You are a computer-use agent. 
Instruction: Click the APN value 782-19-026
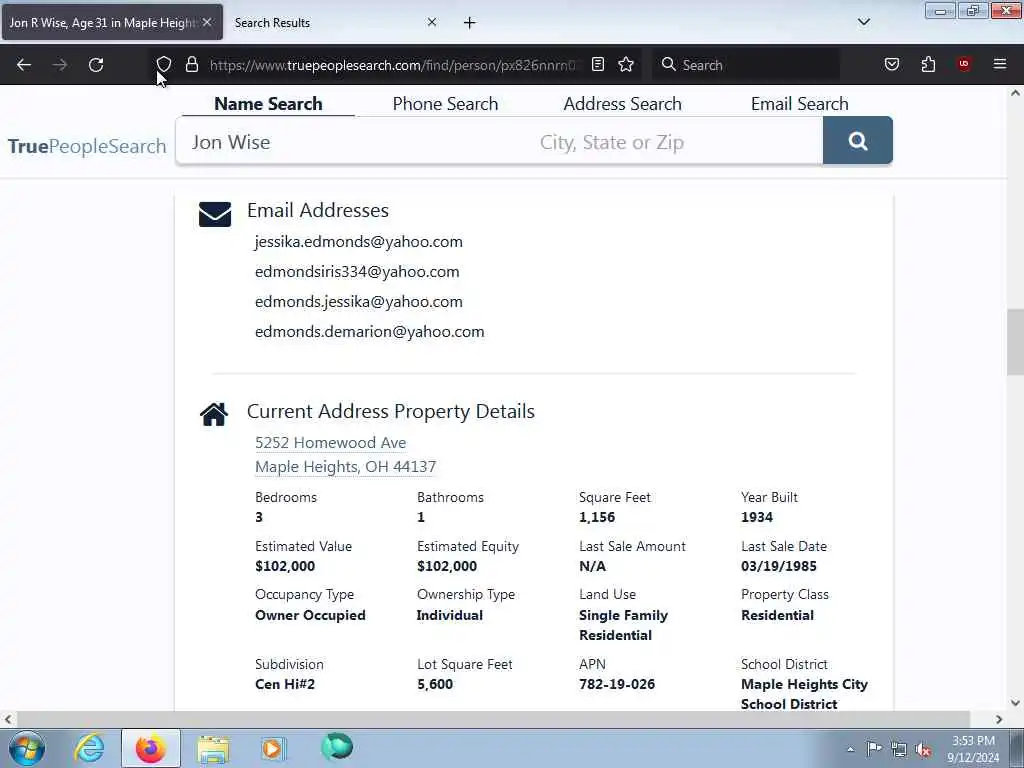click(x=616, y=684)
